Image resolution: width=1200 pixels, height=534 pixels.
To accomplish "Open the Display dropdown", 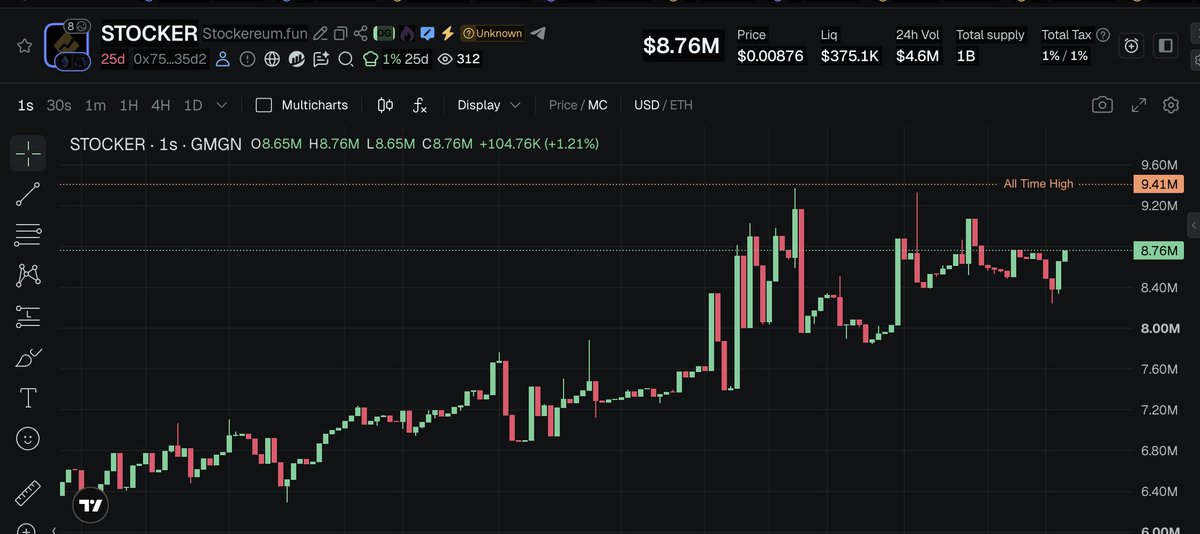I will click(489, 105).
